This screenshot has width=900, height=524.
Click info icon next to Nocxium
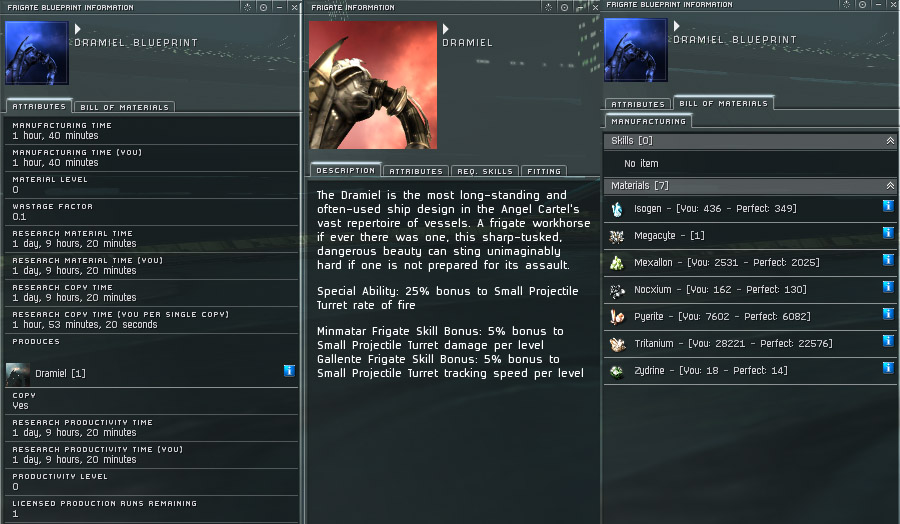click(887, 286)
